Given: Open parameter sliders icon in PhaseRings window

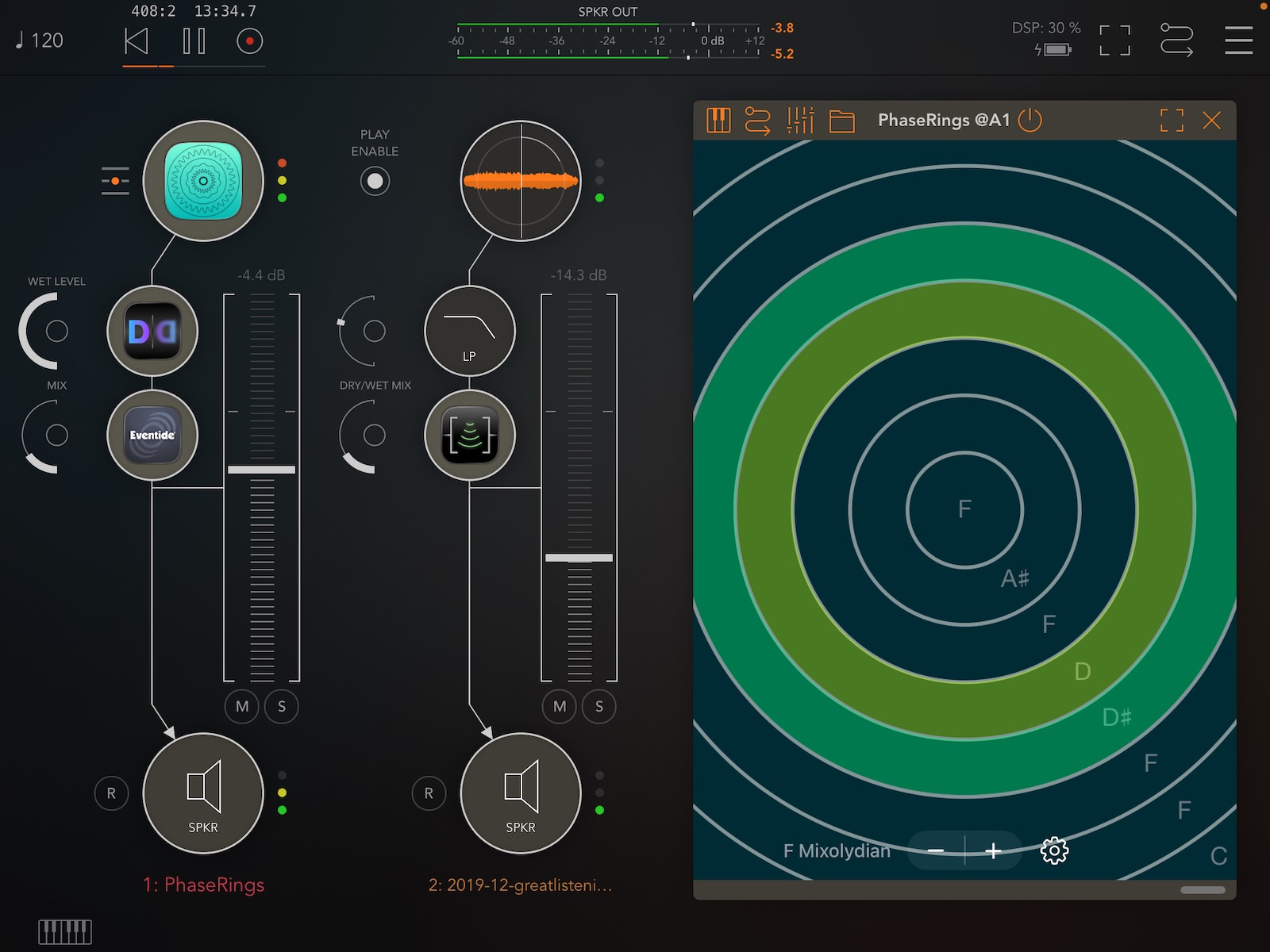Looking at the screenshot, I should click(800, 121).
